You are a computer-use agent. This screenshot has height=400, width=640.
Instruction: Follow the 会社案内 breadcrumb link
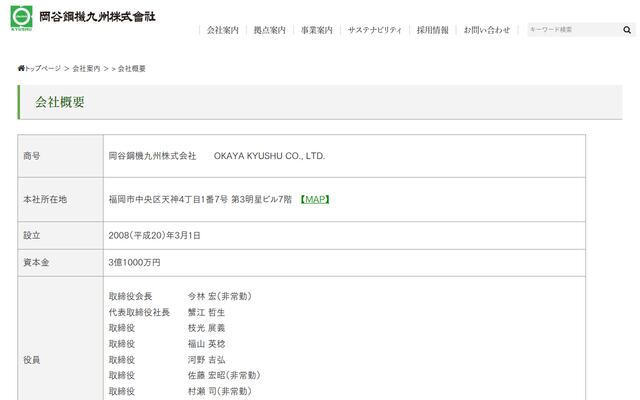[86, 69]
